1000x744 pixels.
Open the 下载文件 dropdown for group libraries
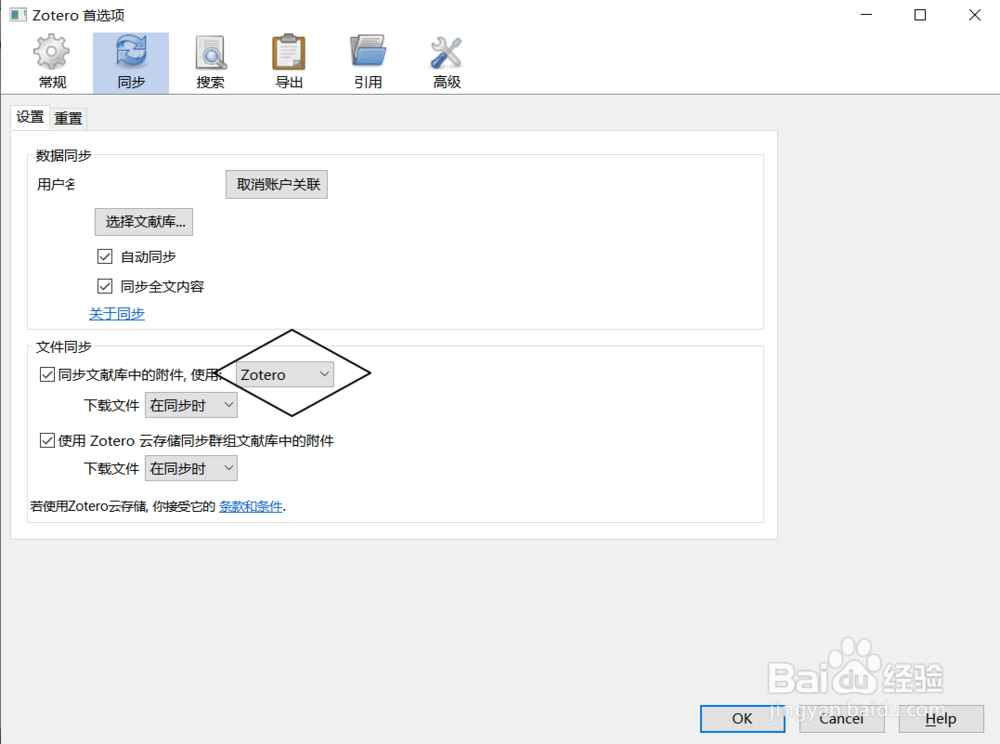point(191,469)
